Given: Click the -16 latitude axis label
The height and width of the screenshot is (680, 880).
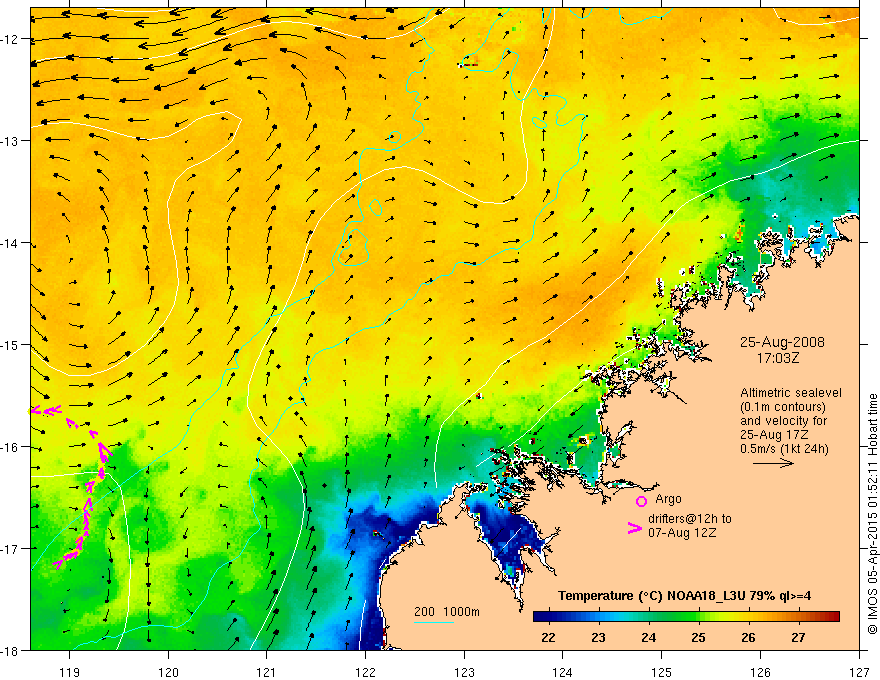Looking at the screenshot, I should click(x=10, y=447).
